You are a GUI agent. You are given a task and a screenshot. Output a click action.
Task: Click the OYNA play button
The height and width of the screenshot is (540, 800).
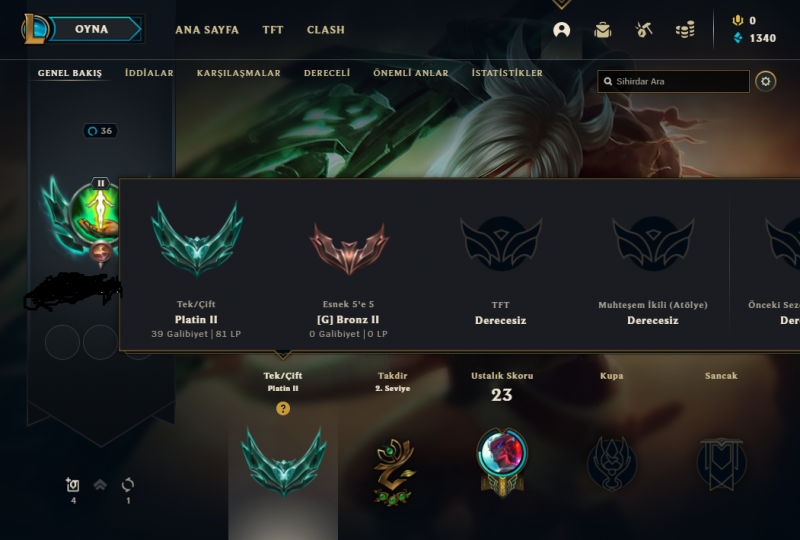92,29
